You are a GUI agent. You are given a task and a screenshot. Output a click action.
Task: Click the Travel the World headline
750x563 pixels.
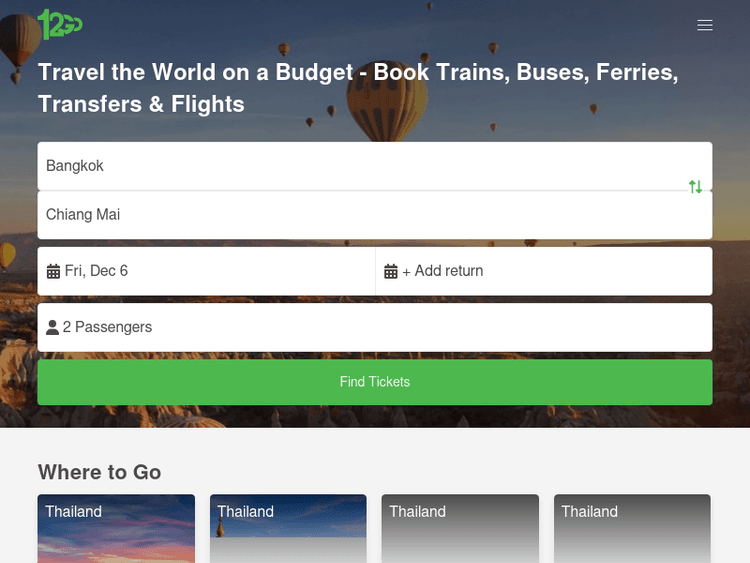click(x=358, y=88)
